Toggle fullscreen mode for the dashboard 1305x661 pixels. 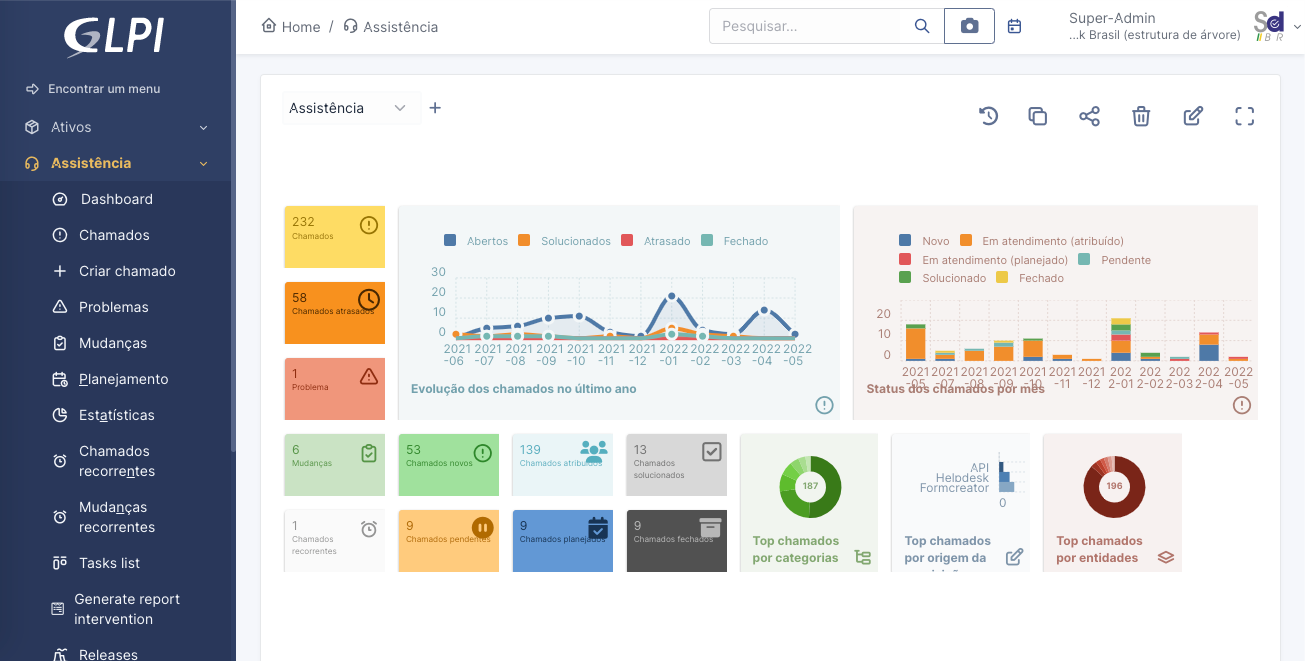click(x=1244, y=116)
